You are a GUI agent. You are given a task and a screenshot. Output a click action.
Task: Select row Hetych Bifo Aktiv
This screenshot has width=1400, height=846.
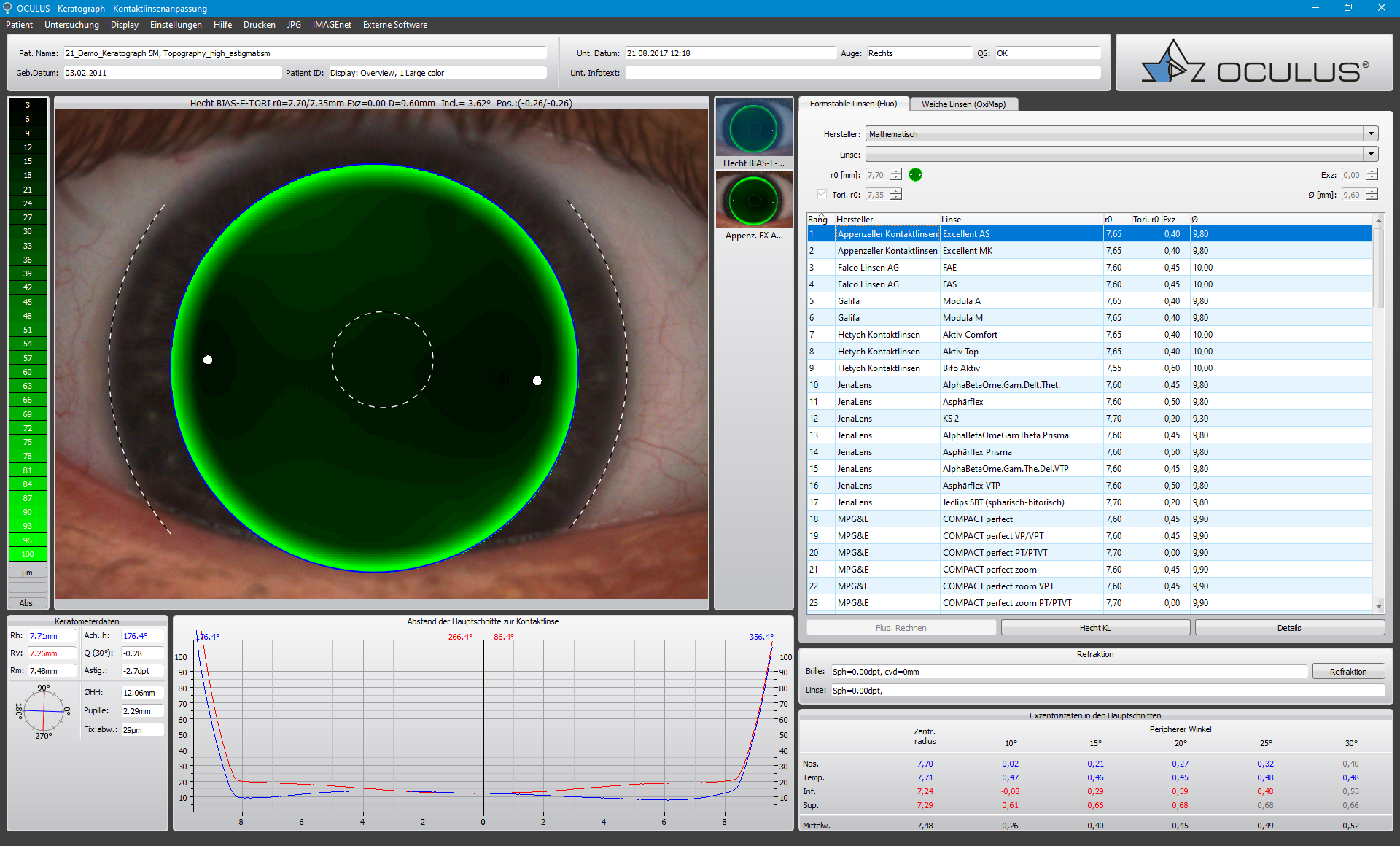[x=1089, y=368]
